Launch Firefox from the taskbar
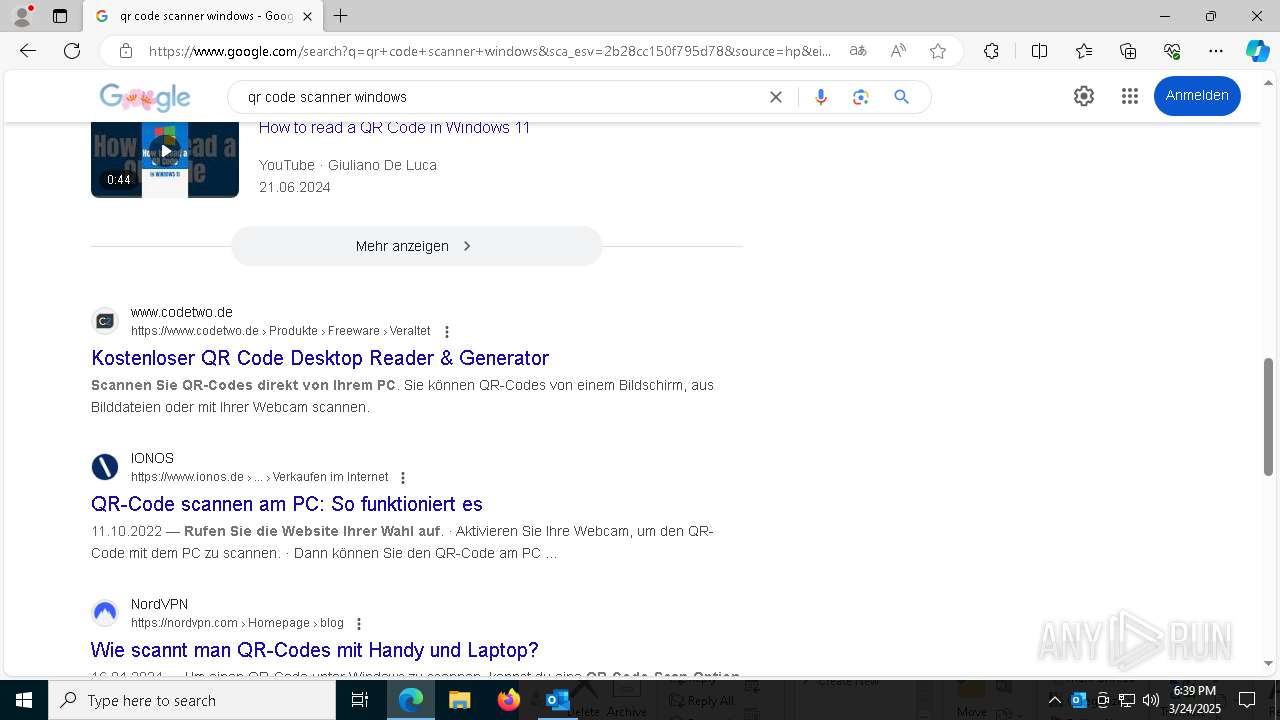This screenshot has height=720, width=1280. coord(508,700)
